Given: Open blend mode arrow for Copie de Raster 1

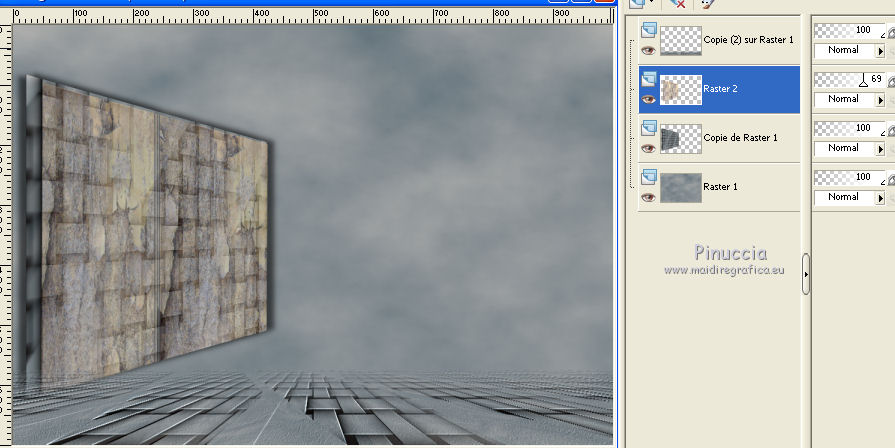Looking at the screenshot, I should click(880, 150).
